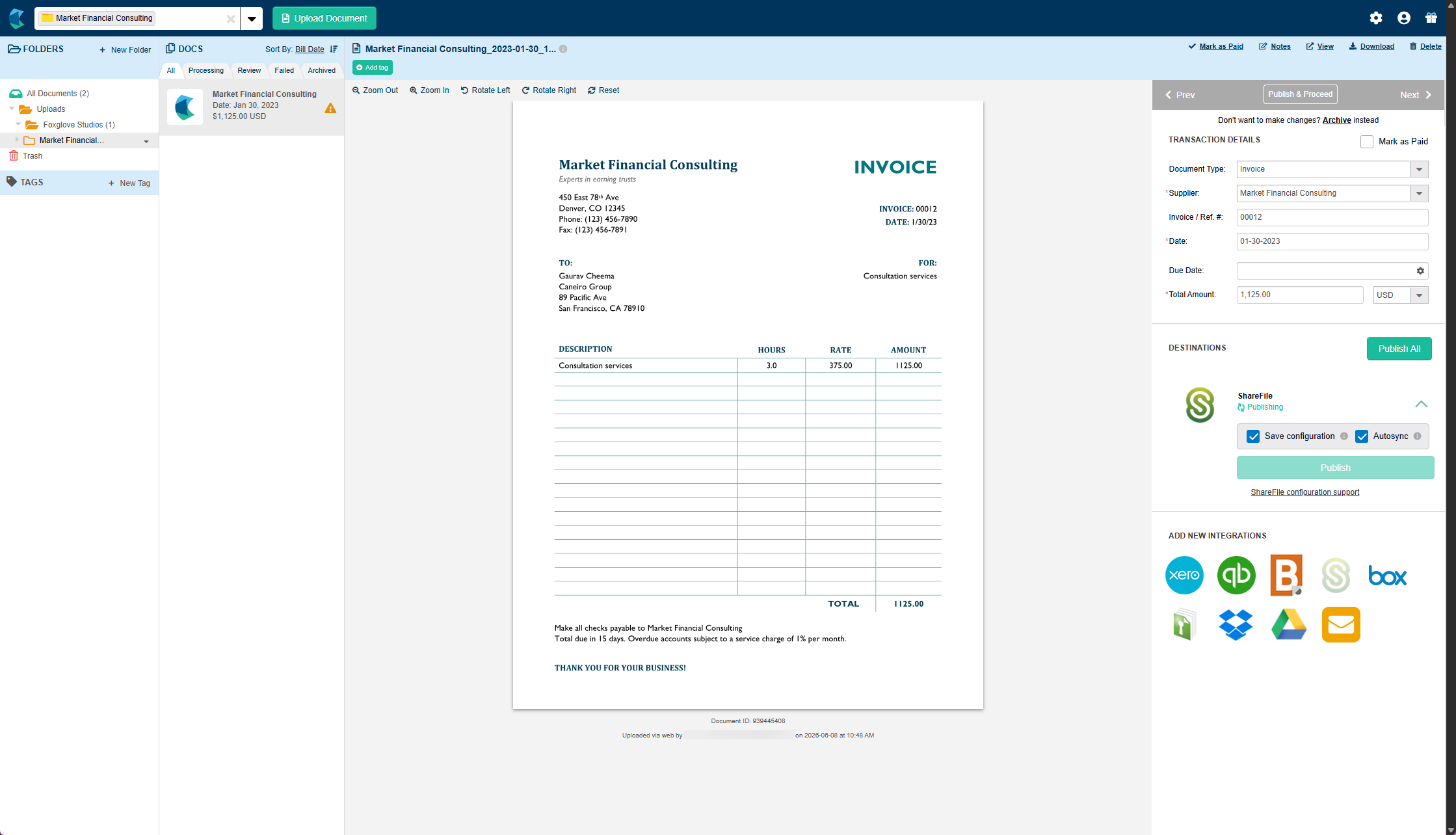Image resolution: width=1456 pixels, height=835 pixels.
Task: Open the Due Date settings gear
Action: tap(1420, 271)
